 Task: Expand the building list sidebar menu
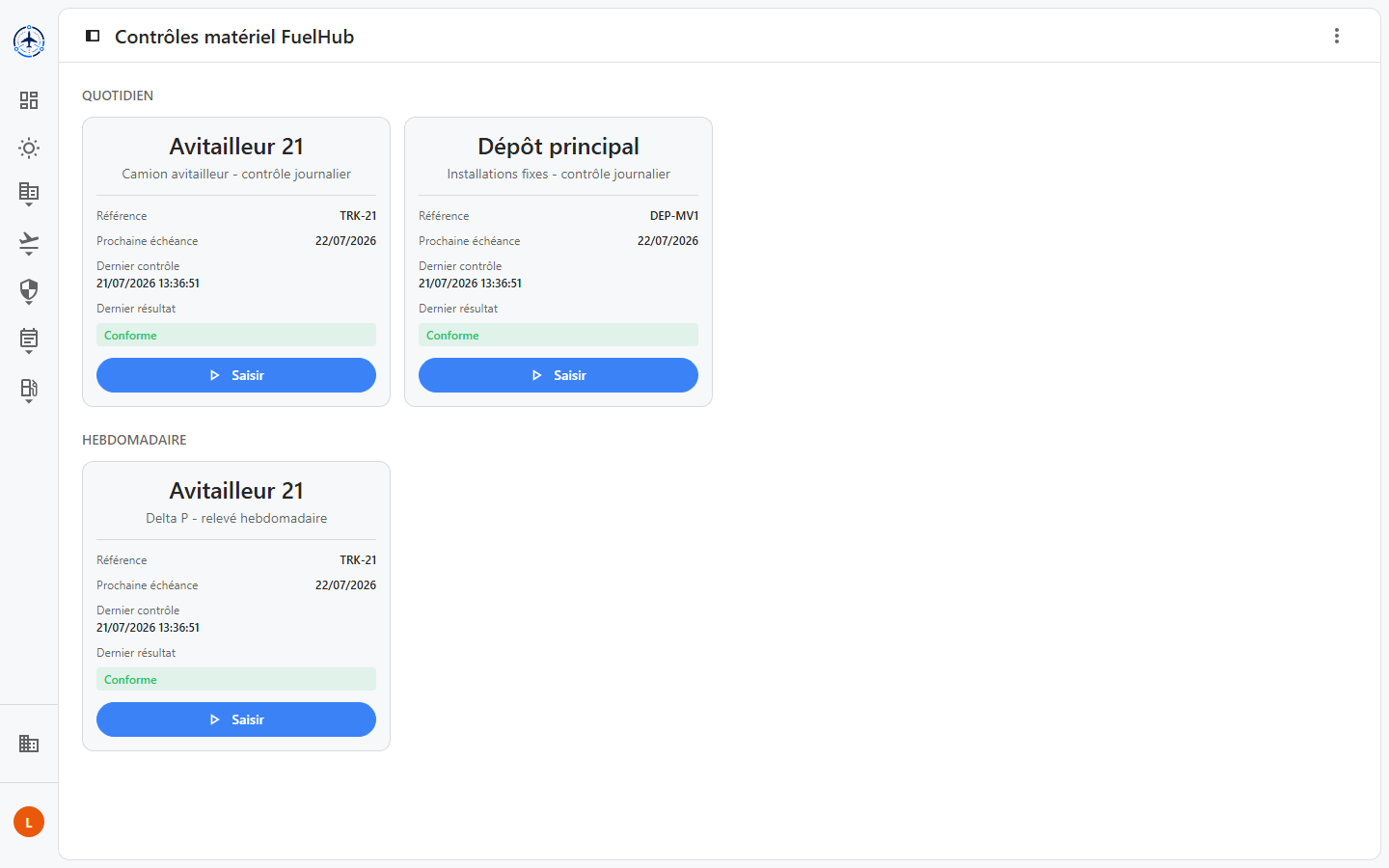tap(29, 194)
